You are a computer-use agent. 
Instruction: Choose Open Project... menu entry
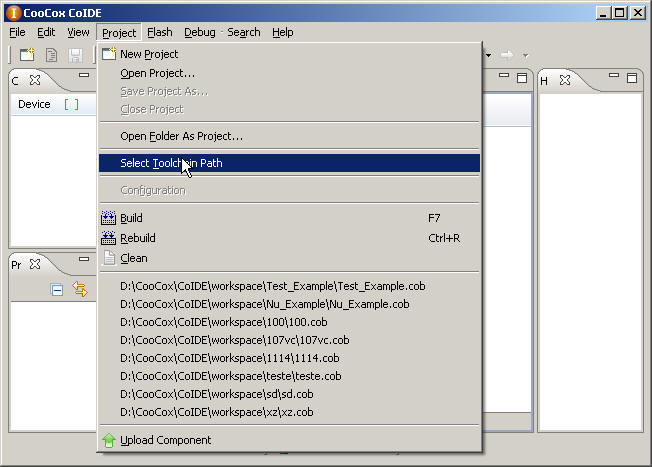pos(289,73)
